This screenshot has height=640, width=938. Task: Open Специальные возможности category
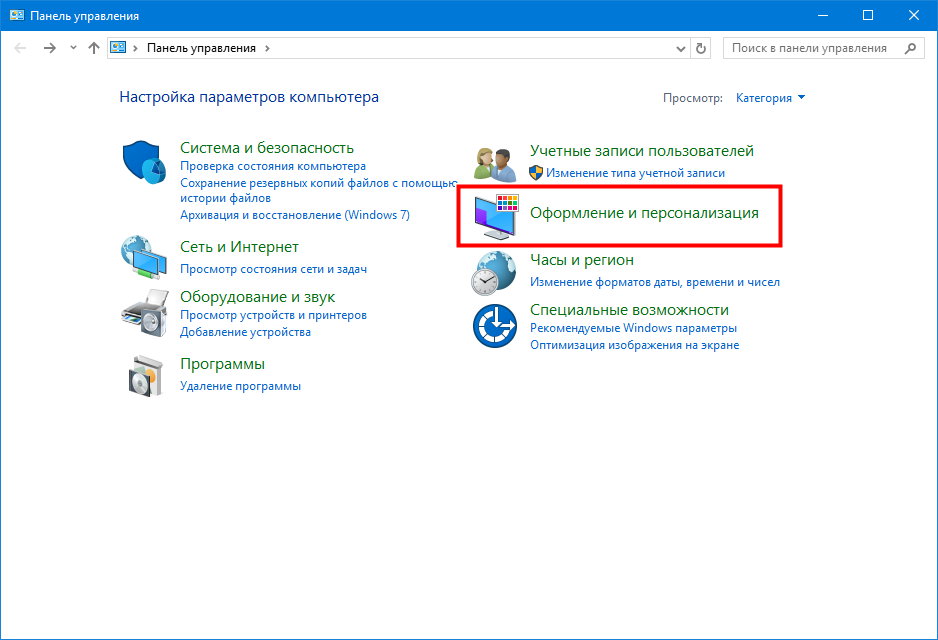[629, 310]
